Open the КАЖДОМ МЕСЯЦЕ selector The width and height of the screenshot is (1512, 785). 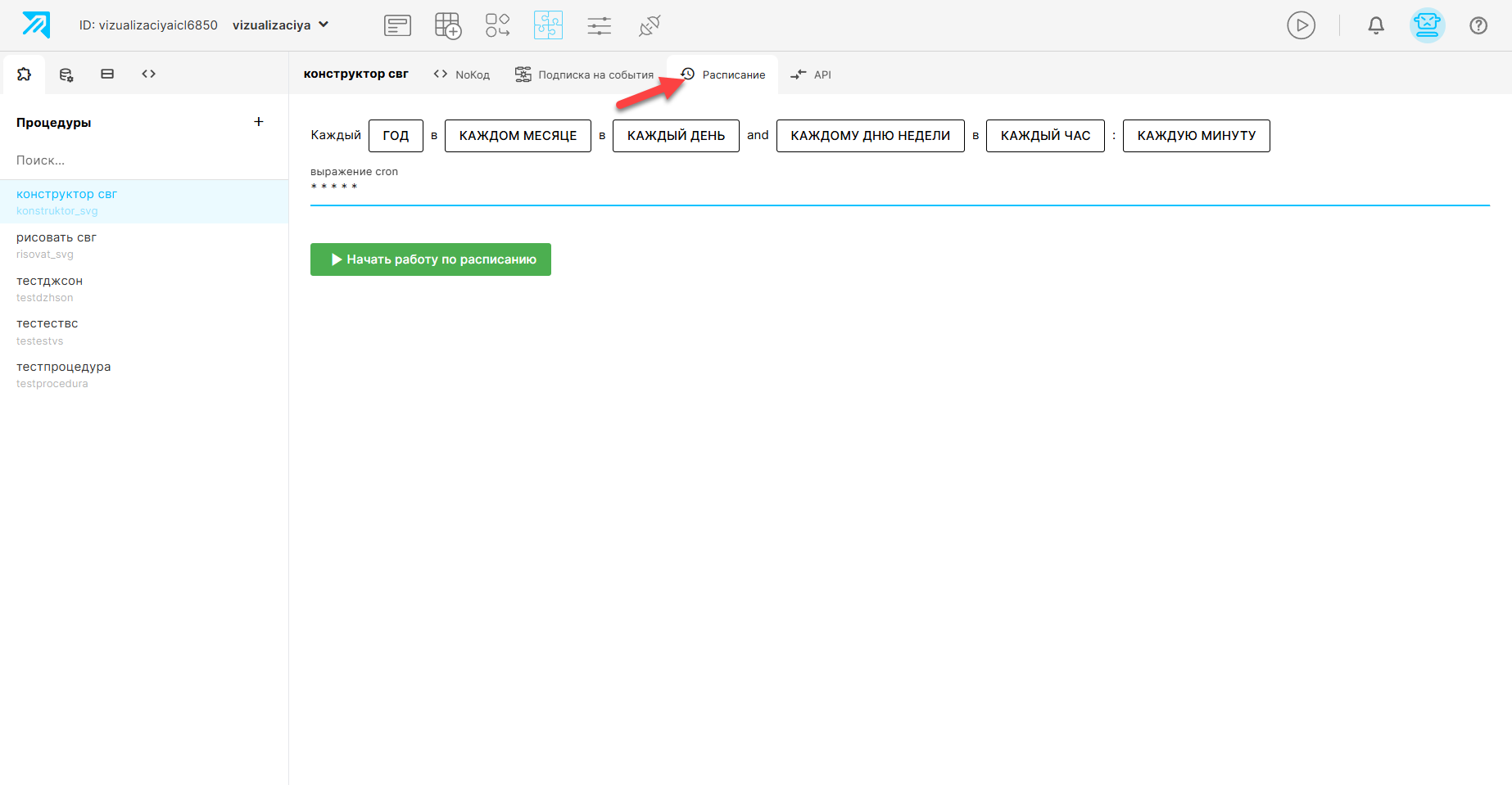point(518,136)
